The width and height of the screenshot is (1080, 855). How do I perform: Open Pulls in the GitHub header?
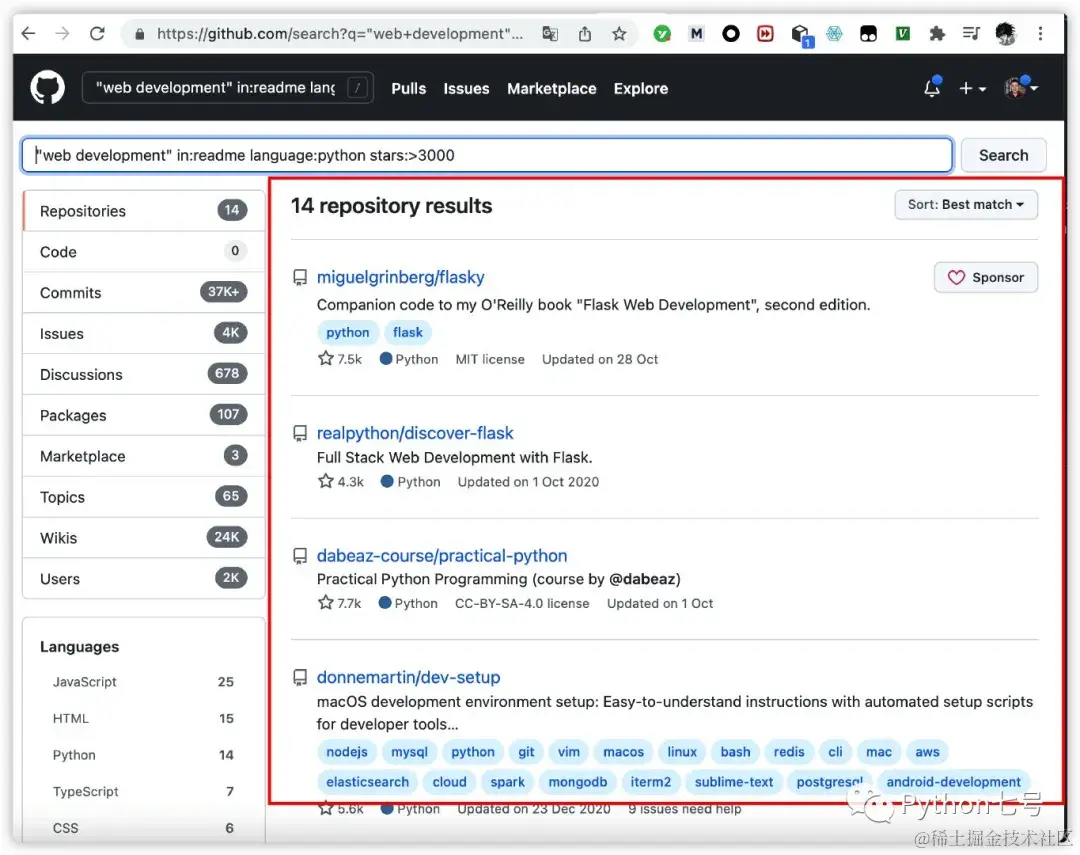tap(408, 89)
